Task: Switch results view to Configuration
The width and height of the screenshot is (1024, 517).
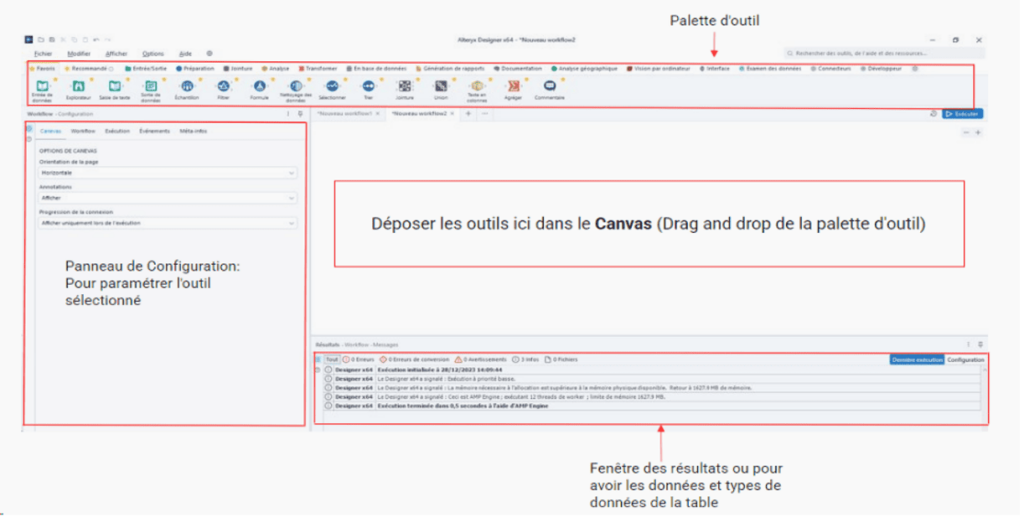Action: (965, 360)
